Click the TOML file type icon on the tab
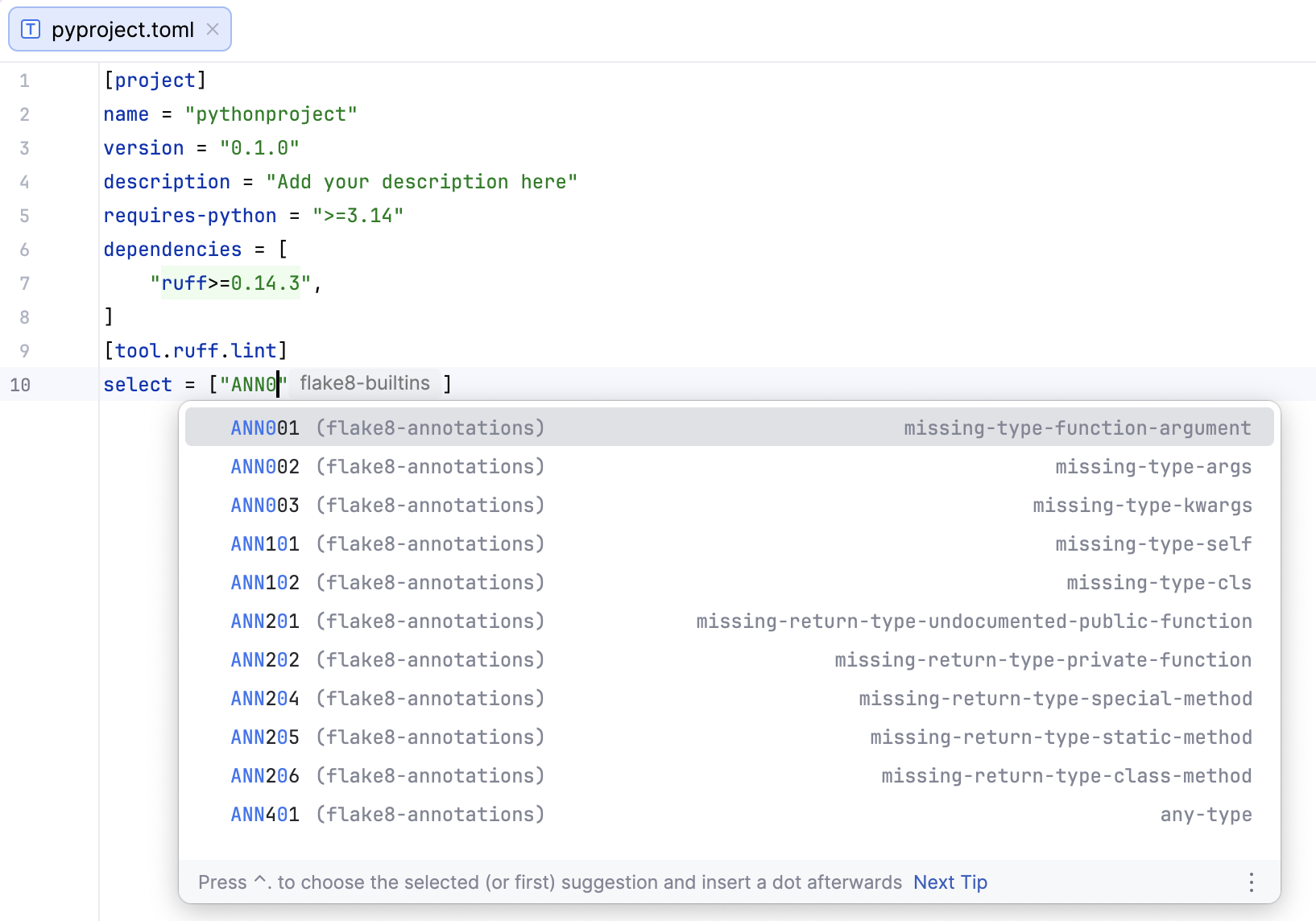 tap(30, 29)
